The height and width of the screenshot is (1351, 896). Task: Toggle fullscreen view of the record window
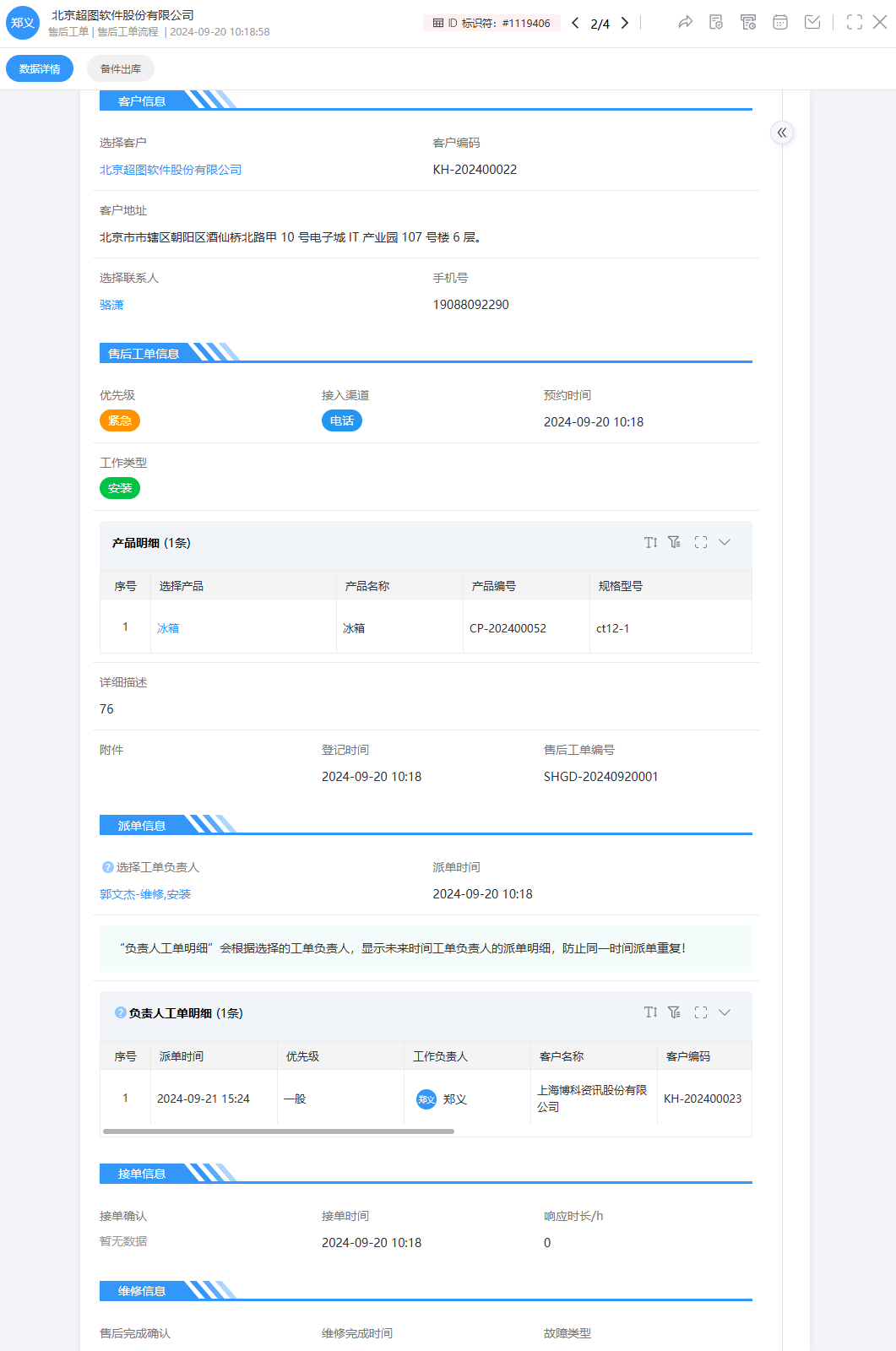[x=855, y=23]
